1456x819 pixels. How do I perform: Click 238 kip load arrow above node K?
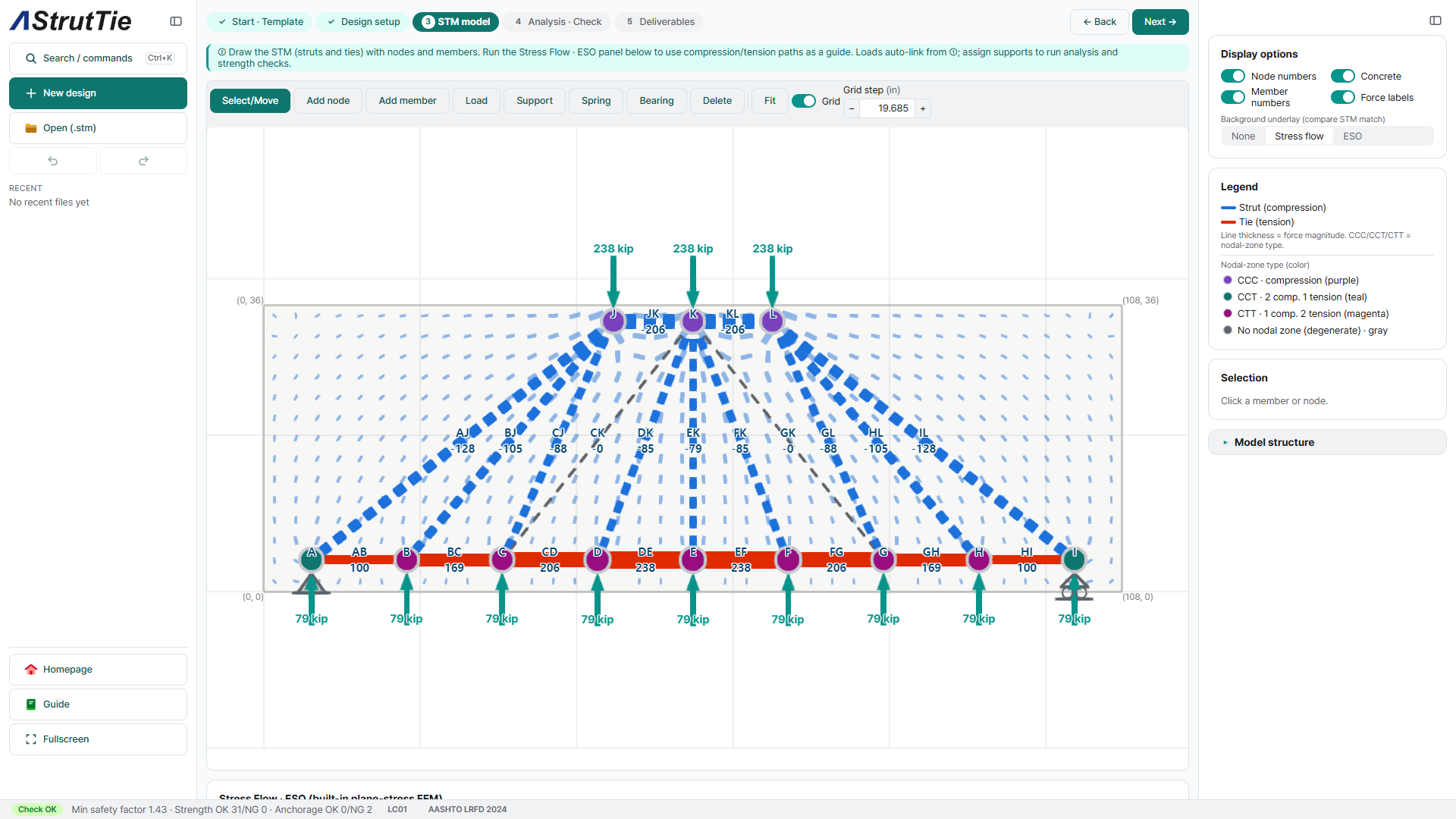(693, 281)
